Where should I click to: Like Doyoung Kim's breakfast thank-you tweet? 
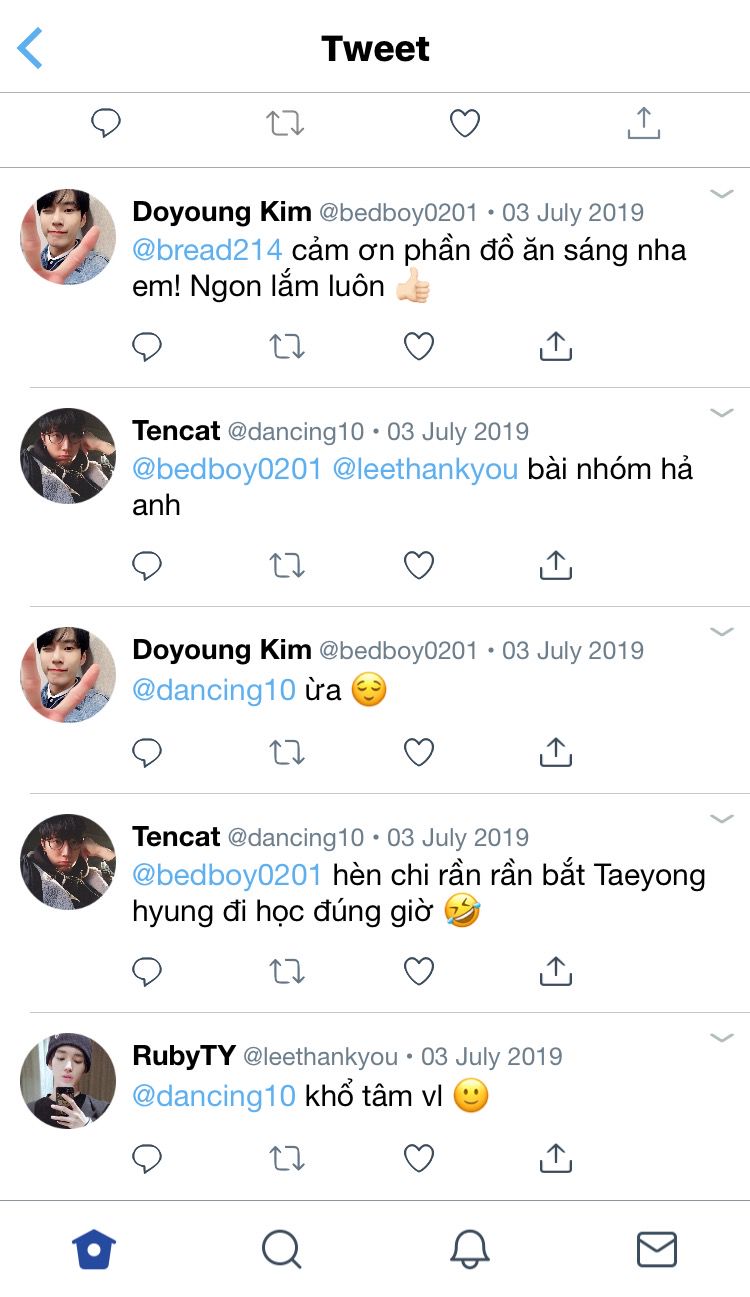point(419,346)
